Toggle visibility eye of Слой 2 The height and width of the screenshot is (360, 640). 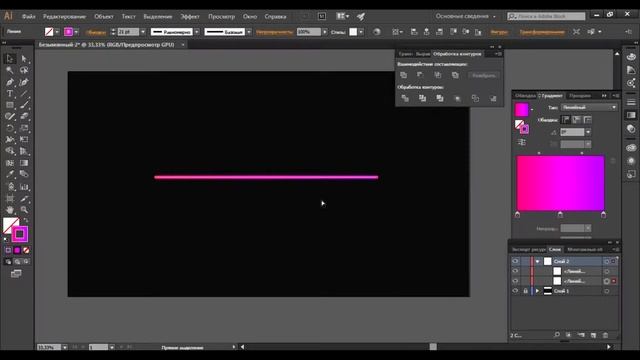tap(515, 261)
